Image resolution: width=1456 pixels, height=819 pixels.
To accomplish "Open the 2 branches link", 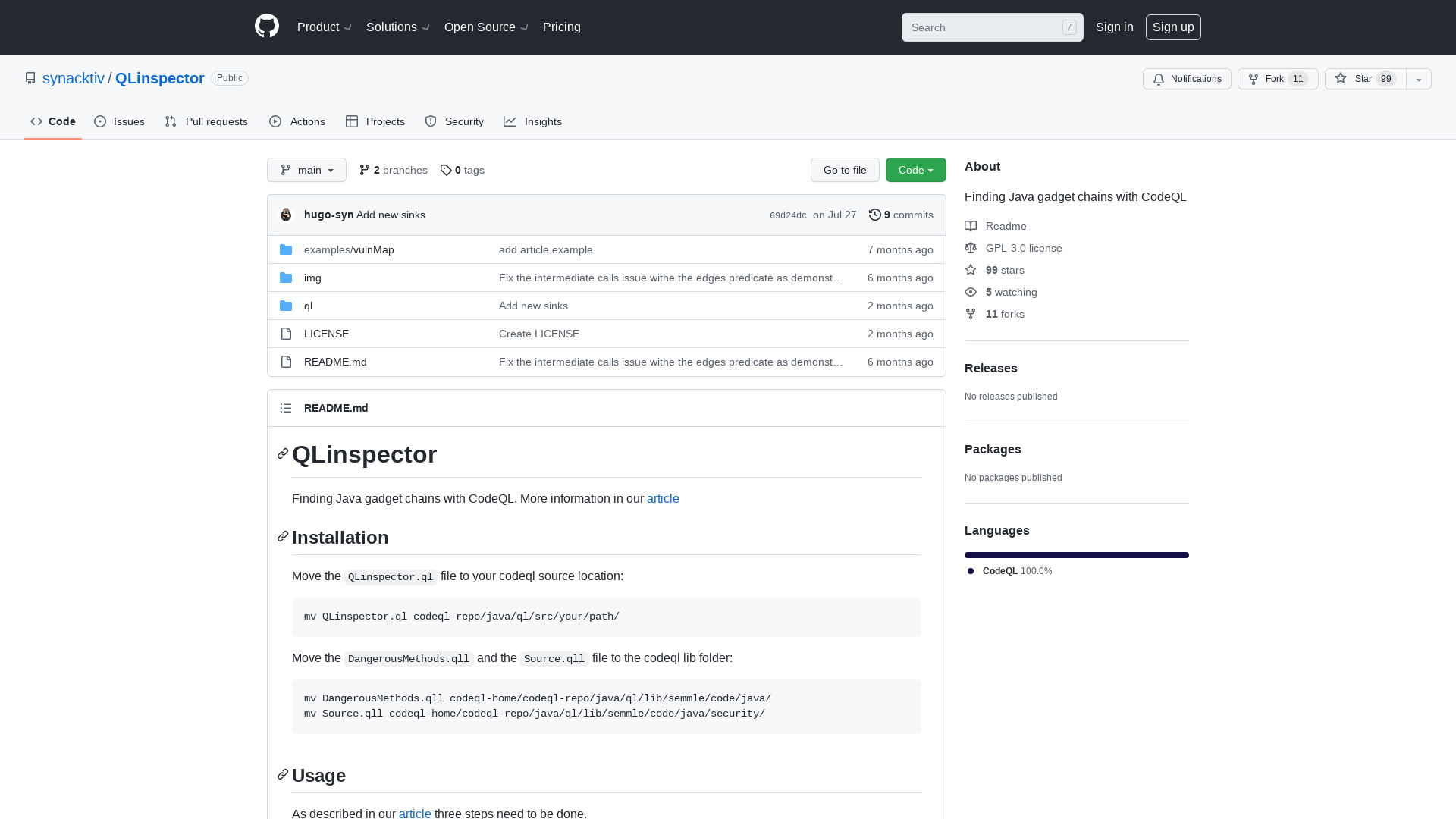I will pyautogui.click(x=393, y=170).
